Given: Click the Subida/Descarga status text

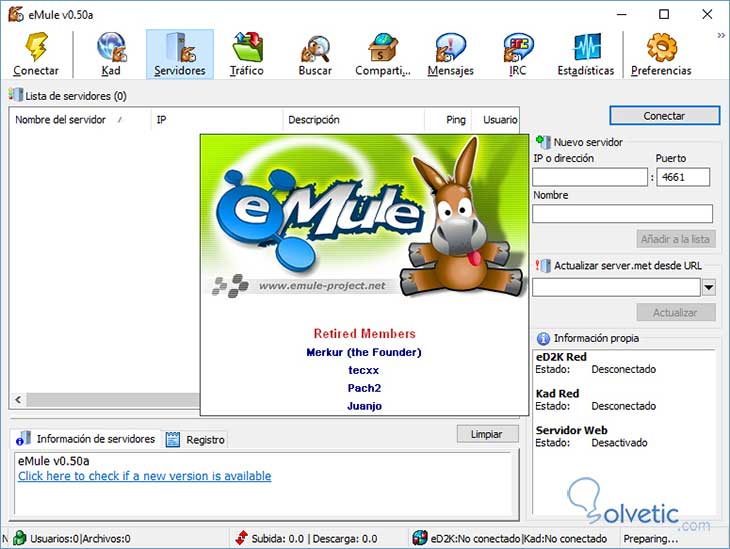Looking at the screenshot, I should [x=314, y=538].
